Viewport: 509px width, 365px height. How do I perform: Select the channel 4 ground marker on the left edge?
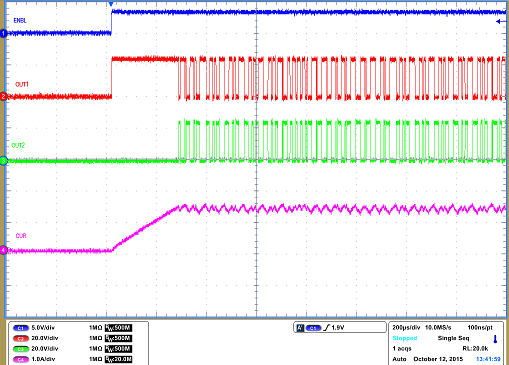[x=3, y=250]
